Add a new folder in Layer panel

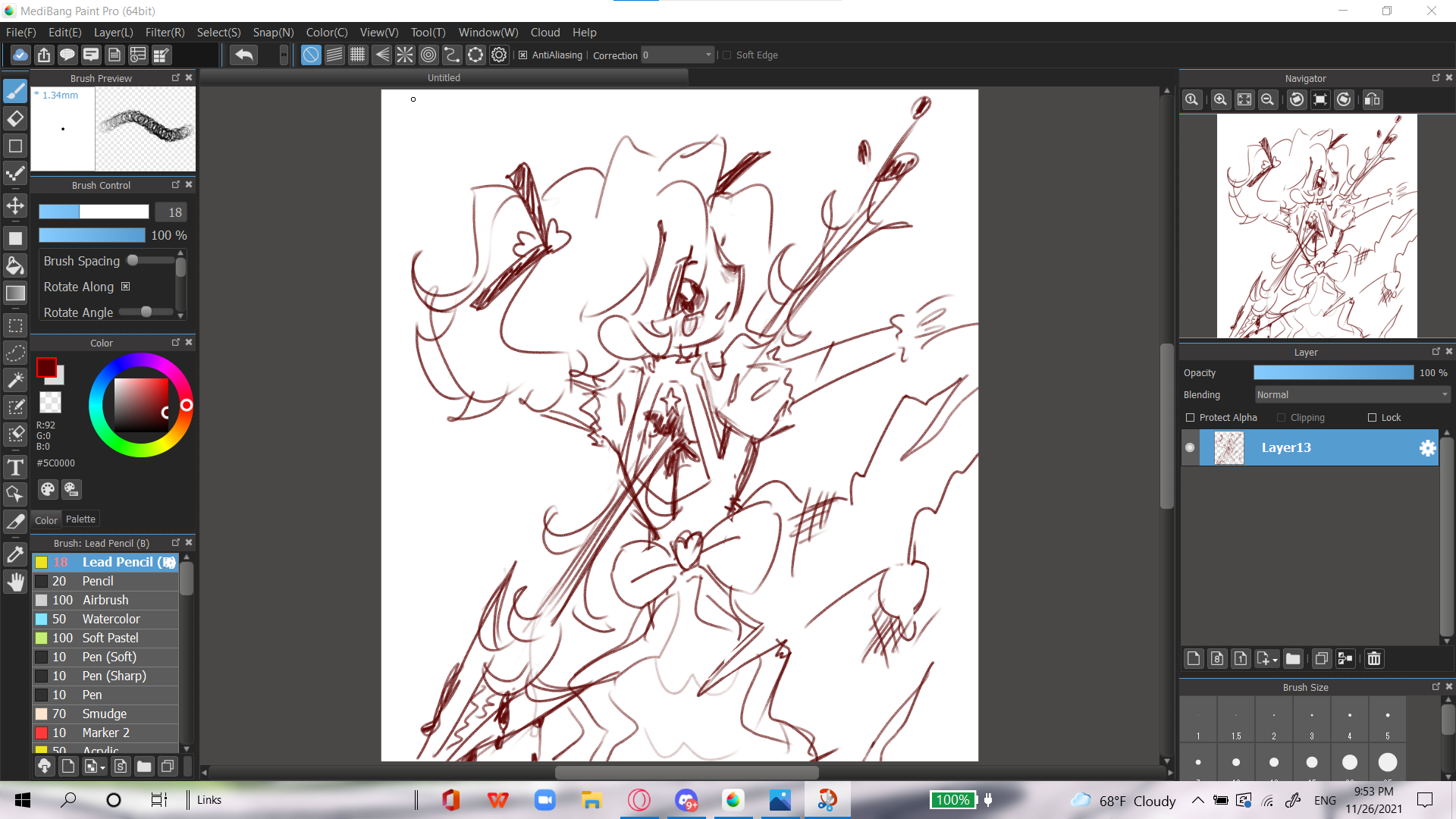point(1293,658)
